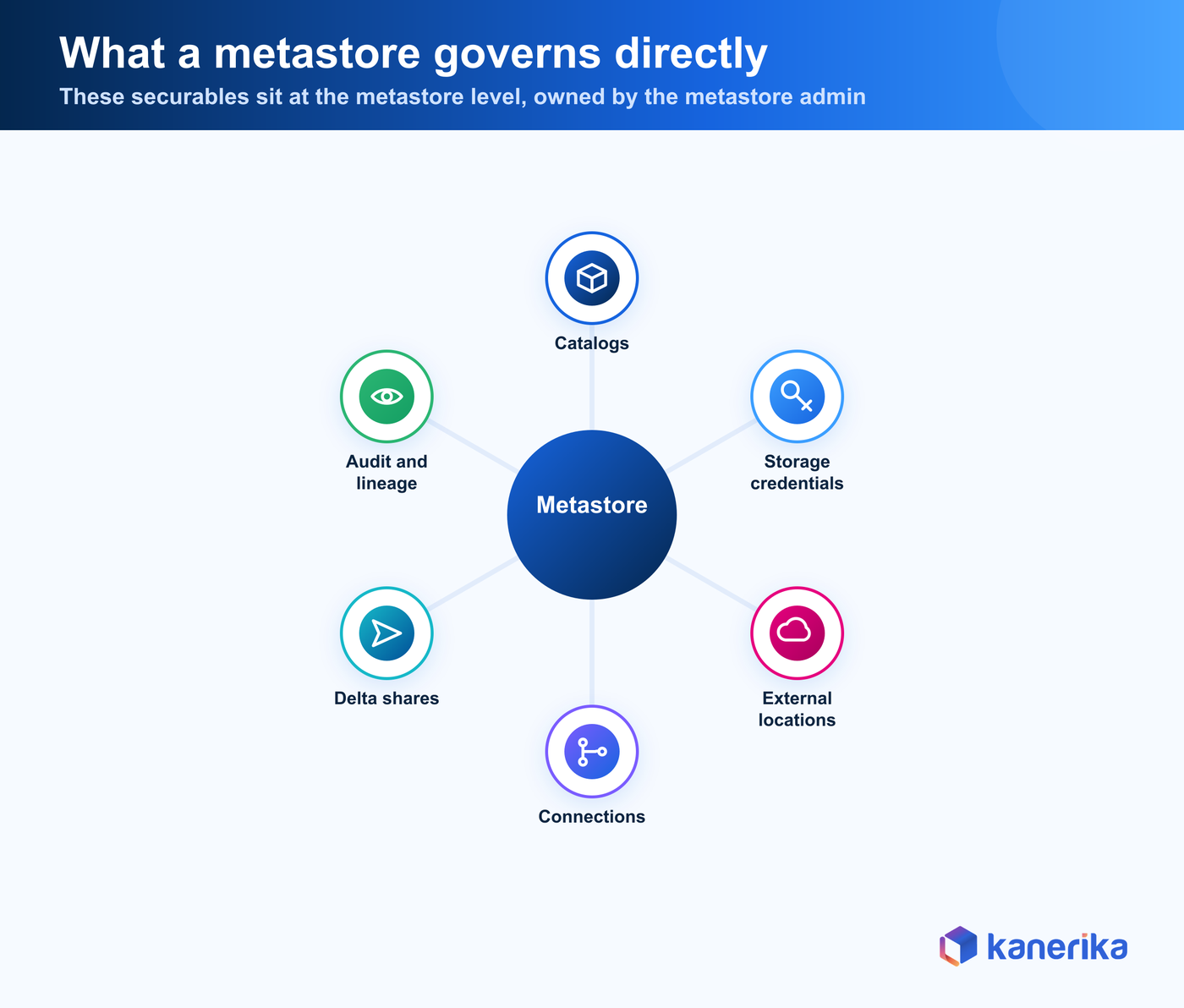Click the "Storage credentials" label
This screenshot has width=1184, height=1008.
[798, 473]
